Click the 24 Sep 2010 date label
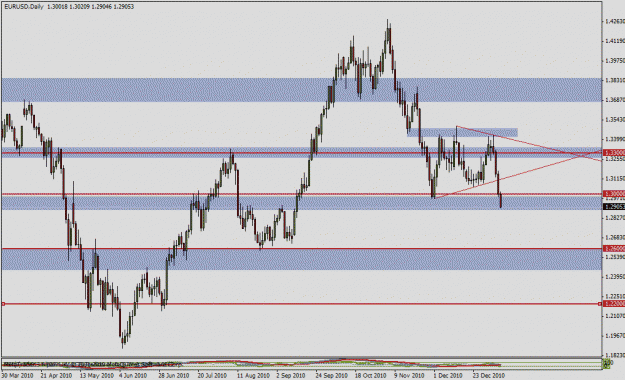Screen dimensions: 625x380 (331, 376)
